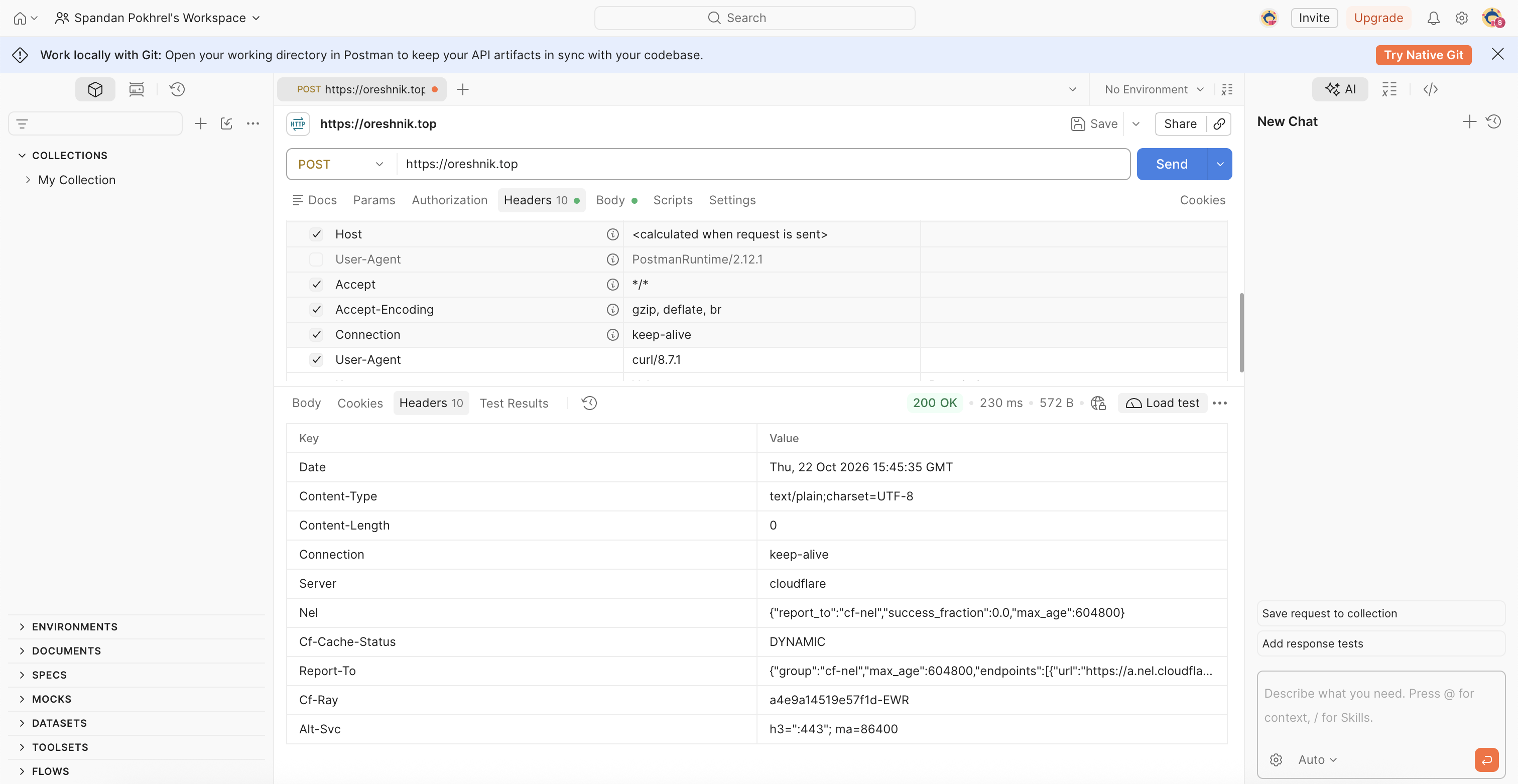Open the response Cookies tab
The height and width of the screenshot is (784, 1518).
point(359,403)
